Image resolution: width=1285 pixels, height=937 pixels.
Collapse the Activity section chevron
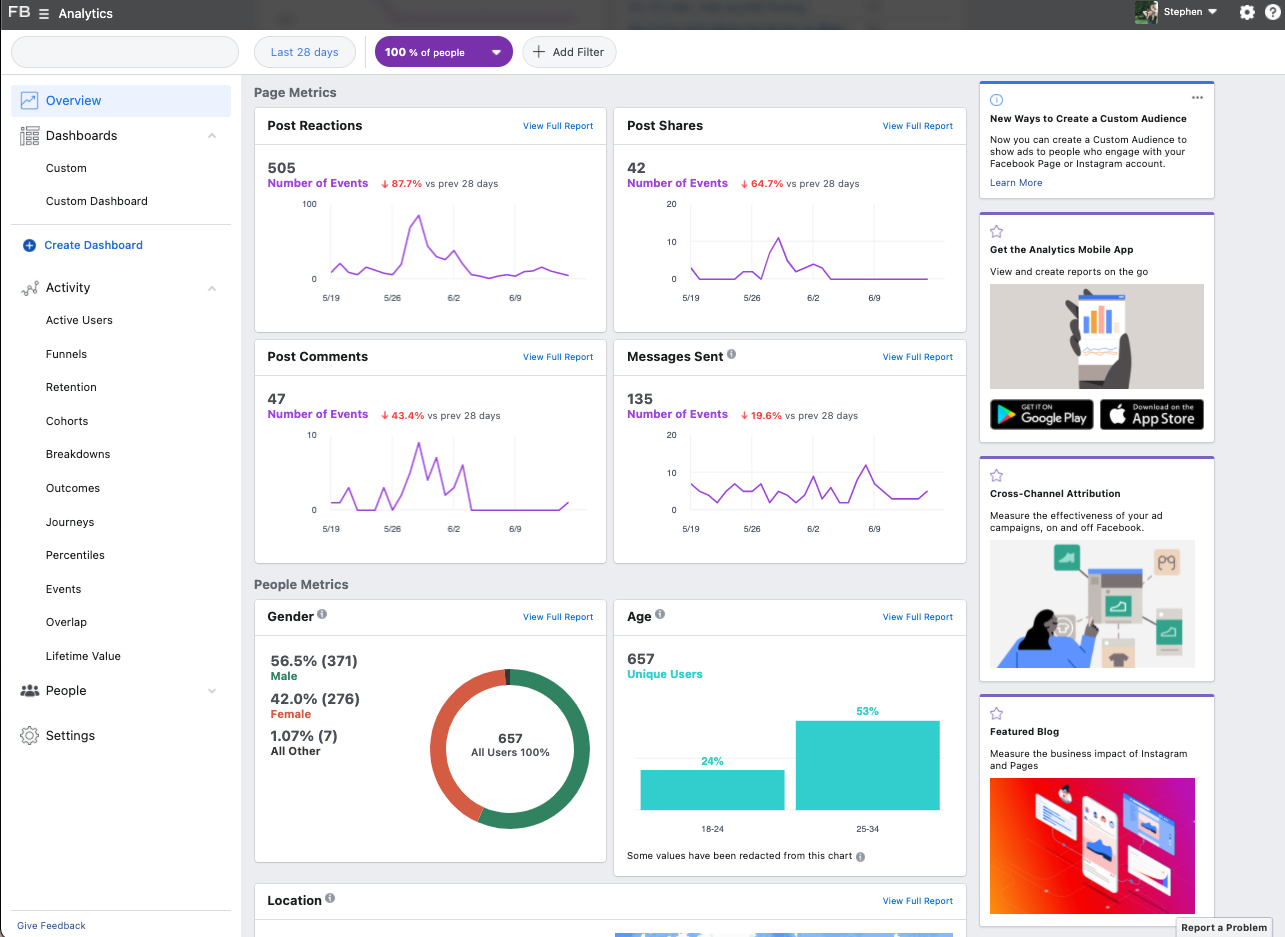212,288
